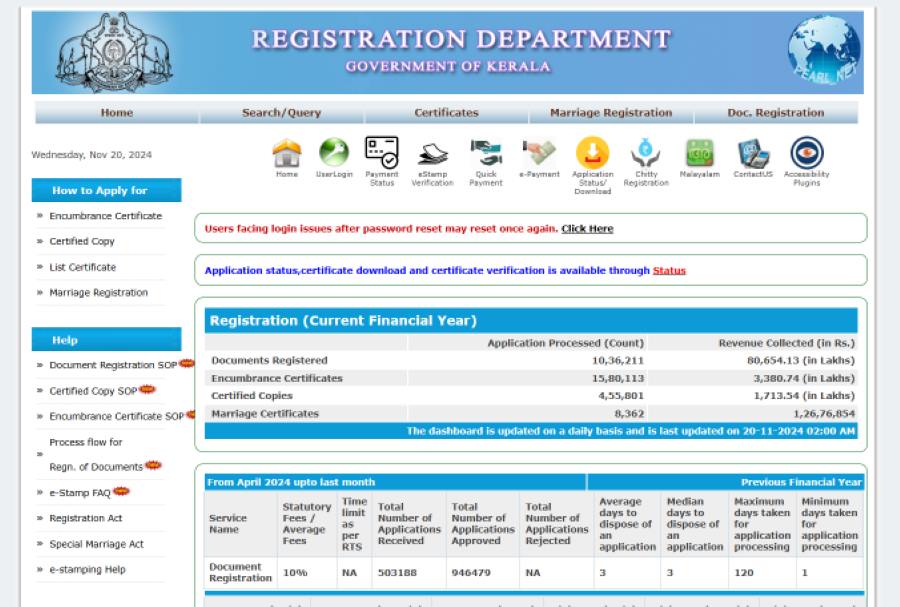Open Payment Status card icon
This screenshot has width=900, height=607.
(x=382, y=152)
